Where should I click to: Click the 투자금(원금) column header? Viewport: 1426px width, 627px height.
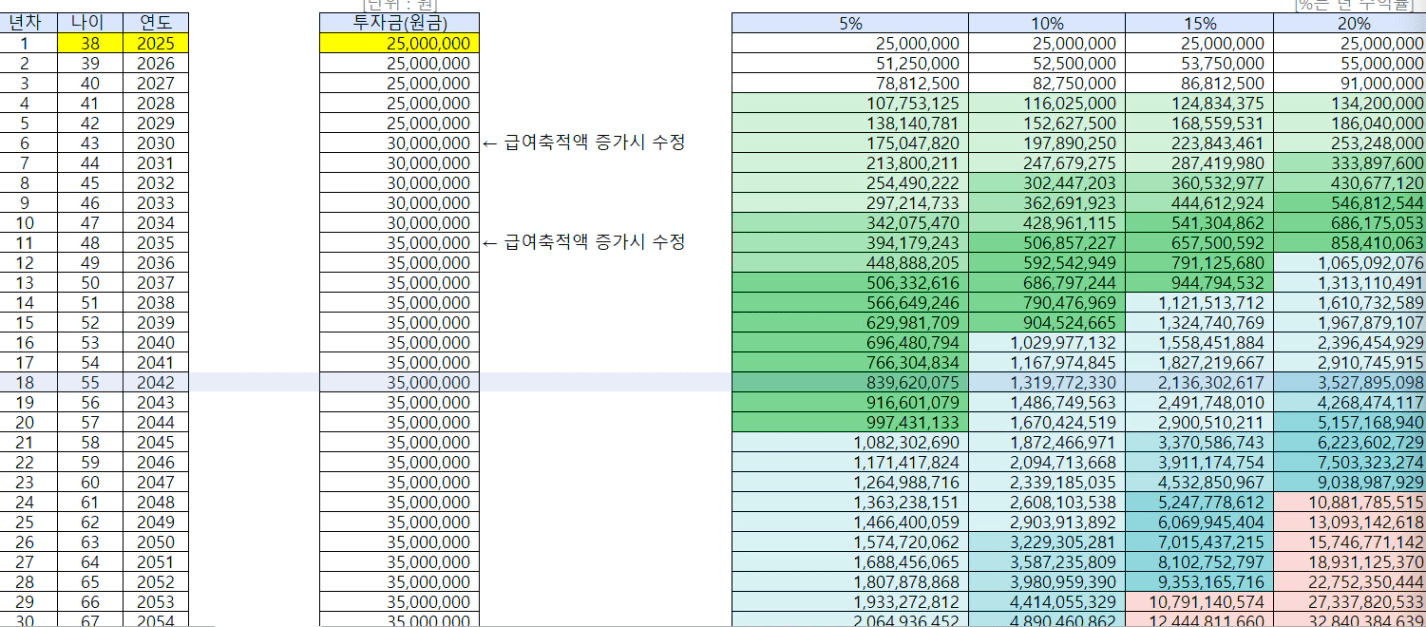399,23
